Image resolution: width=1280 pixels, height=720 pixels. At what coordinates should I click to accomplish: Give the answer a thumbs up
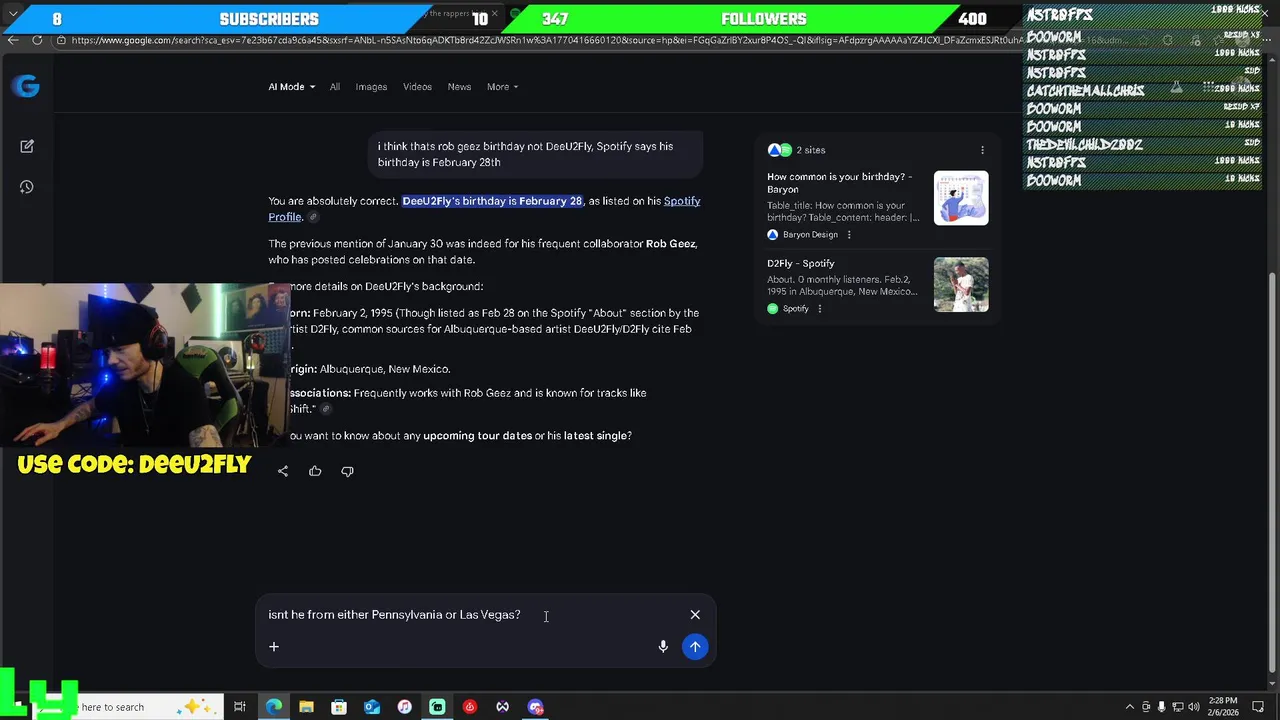(x=315, y=471)
